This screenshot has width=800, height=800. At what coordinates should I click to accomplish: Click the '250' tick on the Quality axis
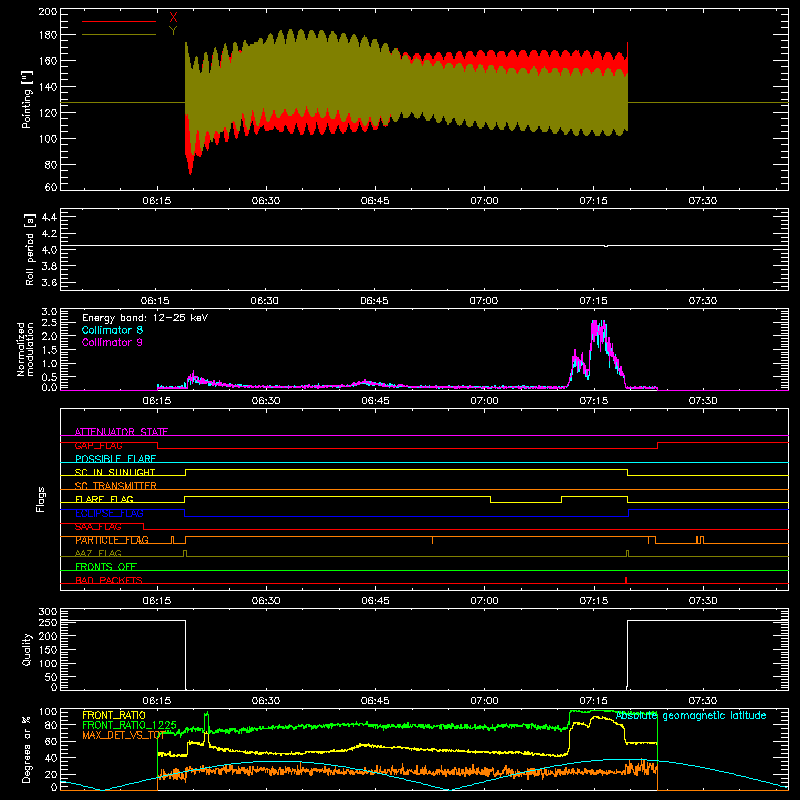click(47, 622)
